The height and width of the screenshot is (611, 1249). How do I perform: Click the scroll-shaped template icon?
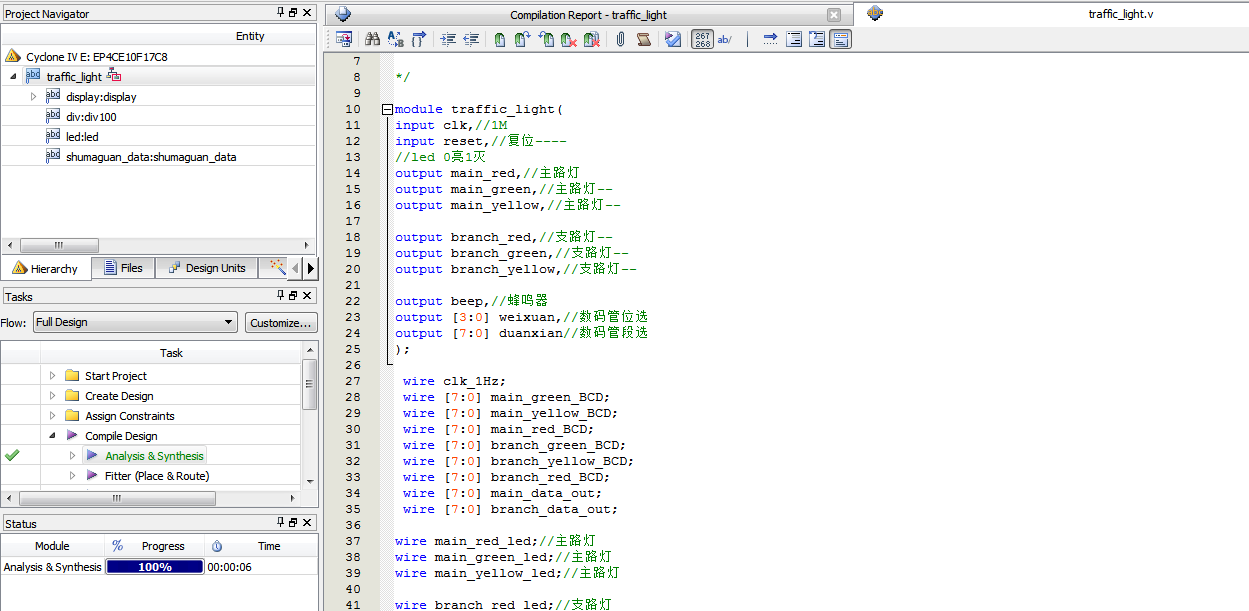644,40
